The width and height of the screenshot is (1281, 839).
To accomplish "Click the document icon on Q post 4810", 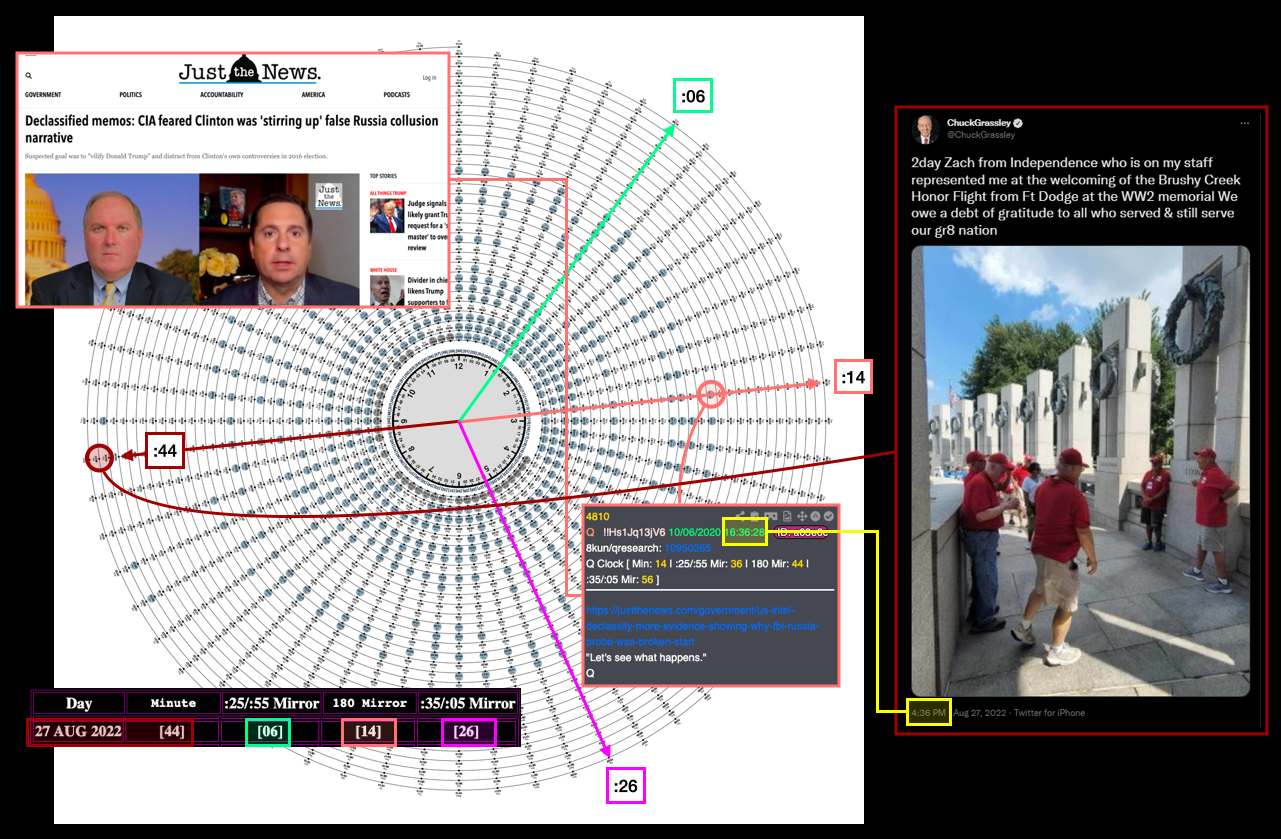I will 787,516.
